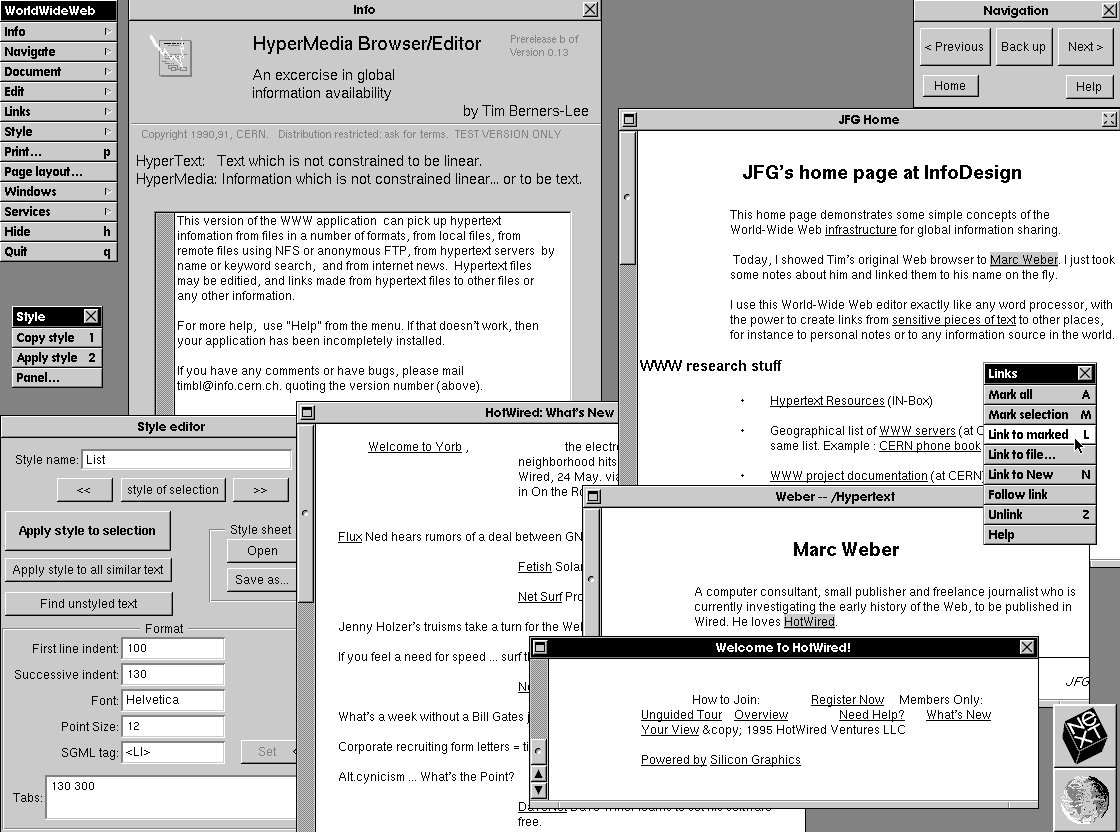This screenshot has height=832, width=1120.
Task: Click miniaturize icon of JFG Home window
Action: coord(629,119)
